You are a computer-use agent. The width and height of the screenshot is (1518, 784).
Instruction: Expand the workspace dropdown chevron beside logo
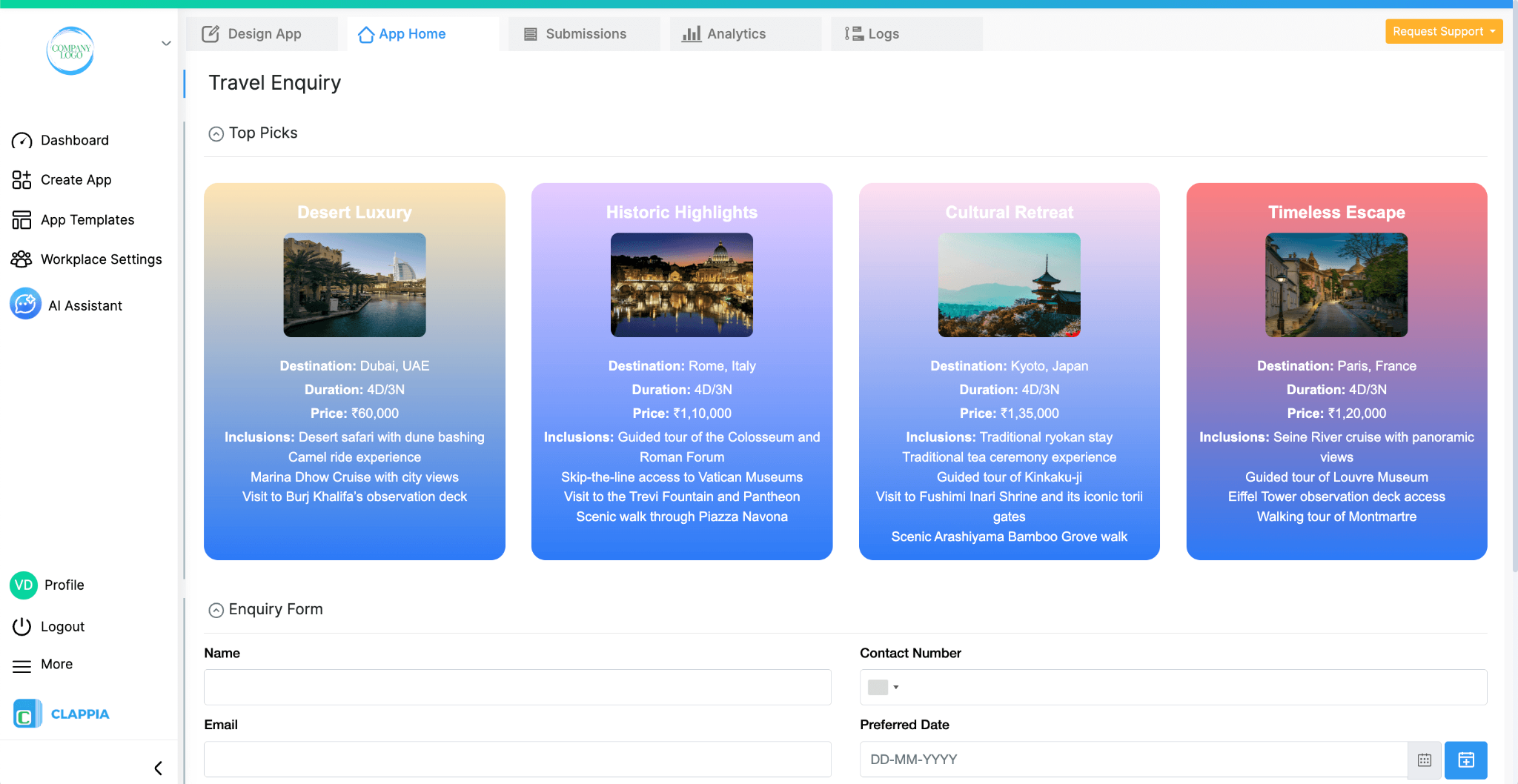coord(166,43)
